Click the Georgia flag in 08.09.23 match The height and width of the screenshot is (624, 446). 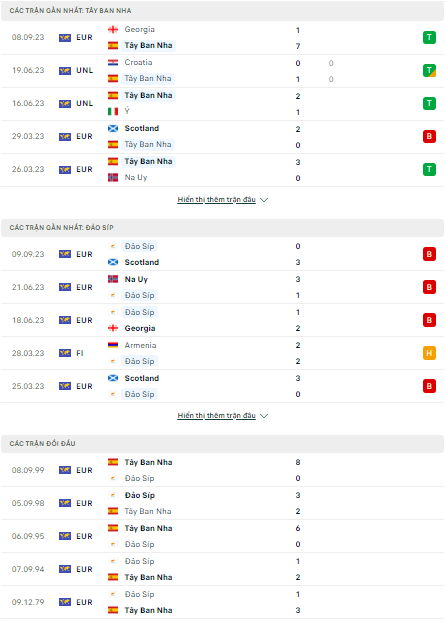click(x=113, y=29)
